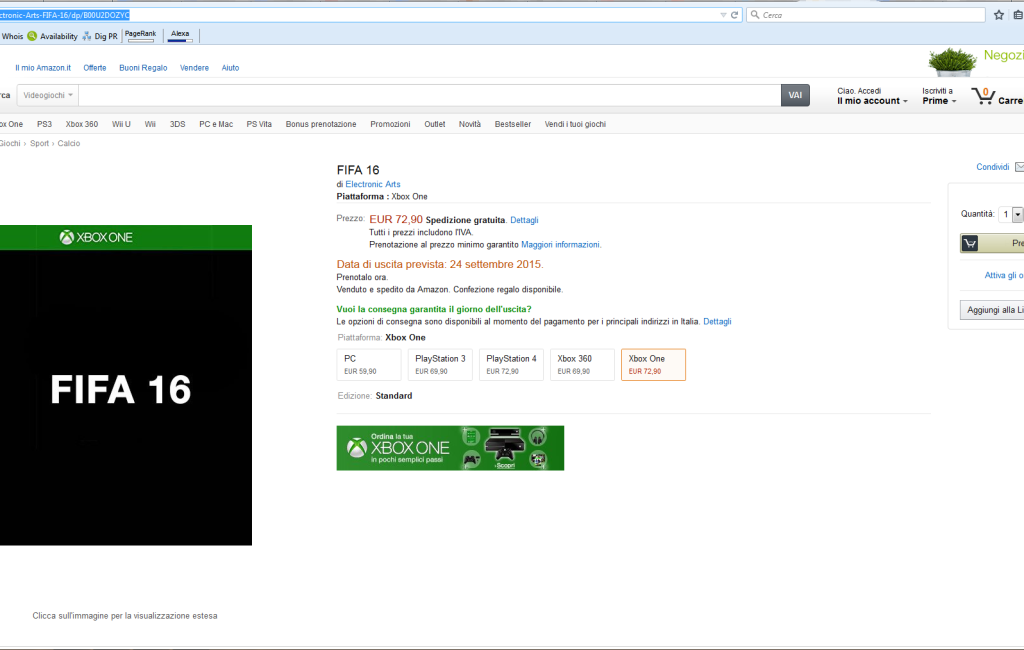This screenshot has height=650, width=1024.
Task: Select the PlayStation 4 platform option
Action: tap(511, 365)
